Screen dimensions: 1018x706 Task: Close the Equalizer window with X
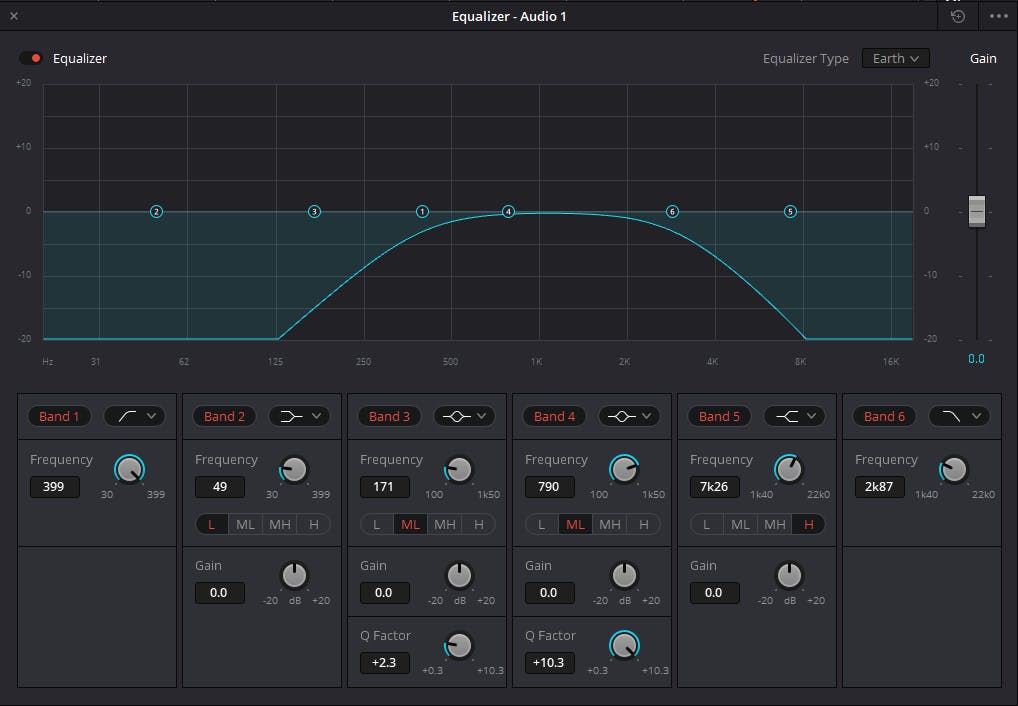click(x=14, y=16)
